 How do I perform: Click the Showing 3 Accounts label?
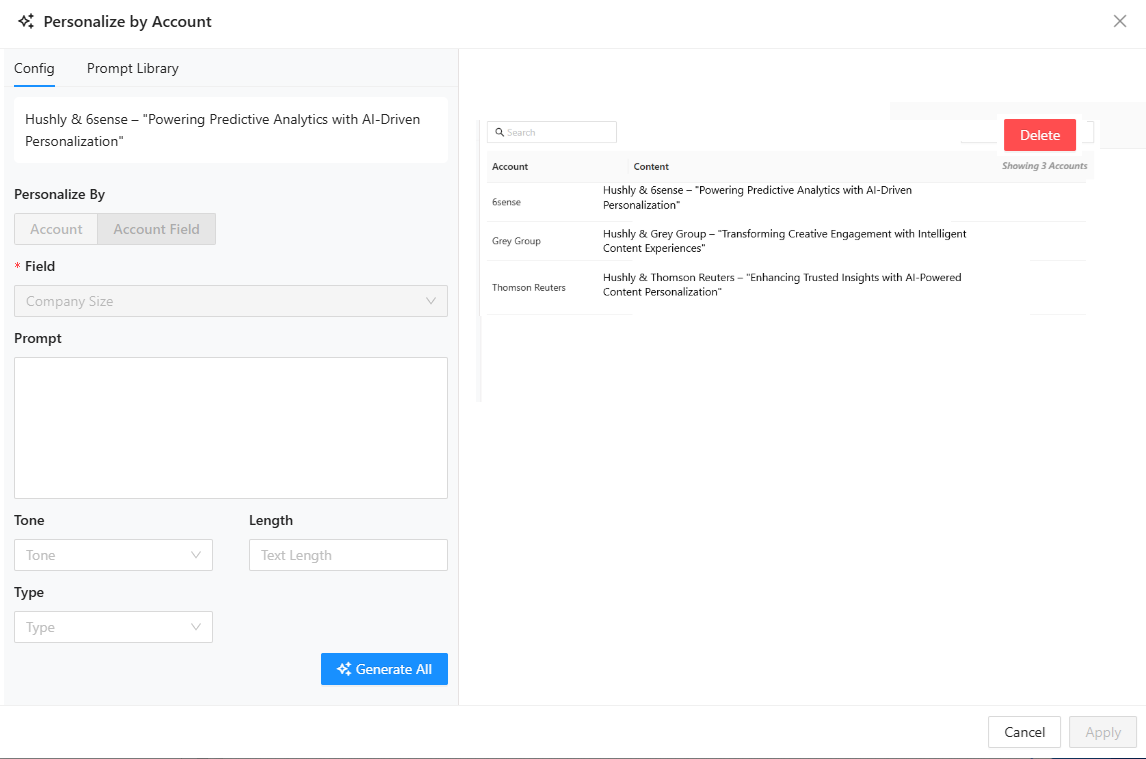point(1044,166)
